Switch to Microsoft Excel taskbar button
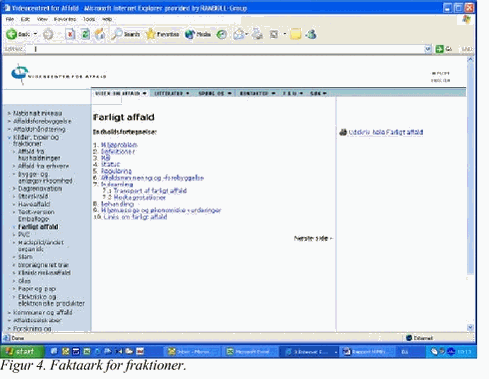This screenshot has height=379, width=489. (250, 352)
